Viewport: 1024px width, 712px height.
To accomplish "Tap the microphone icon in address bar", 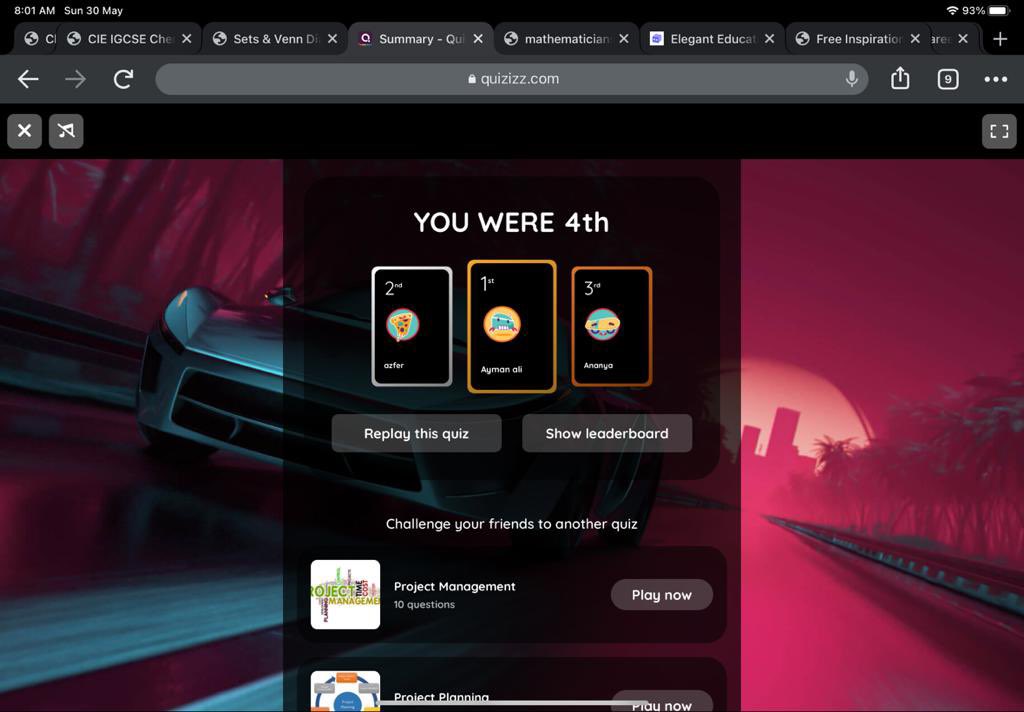I will tap(852, 78).
